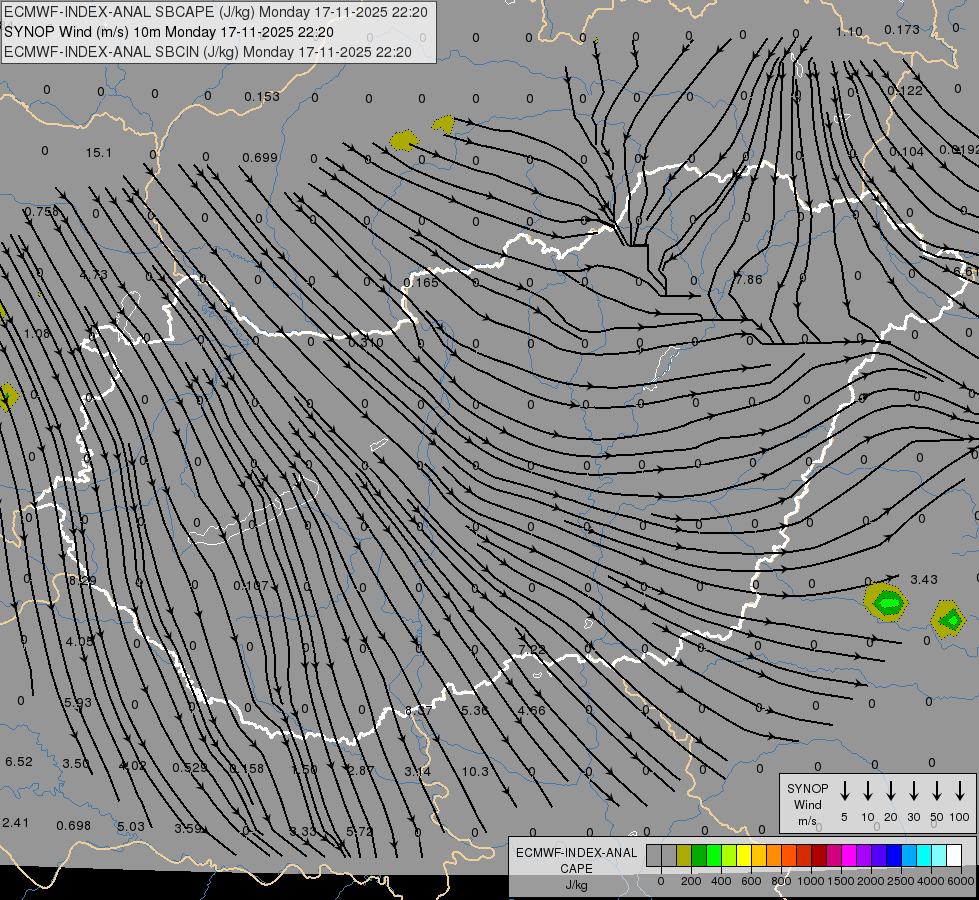Click the 3.43 value on the map
The width and height of the screenshot is (979, 900).
(924, 580)
